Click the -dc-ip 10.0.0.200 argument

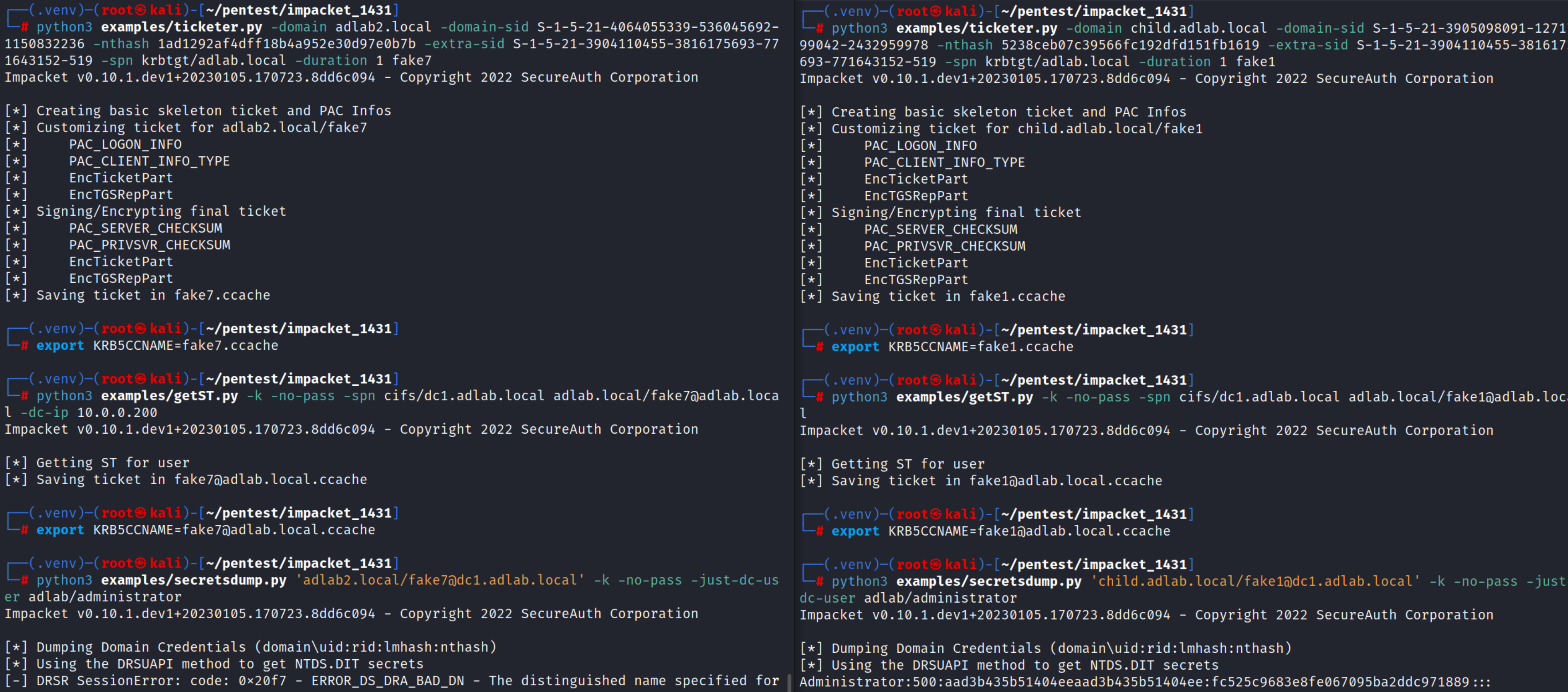(x=89, y=412)
